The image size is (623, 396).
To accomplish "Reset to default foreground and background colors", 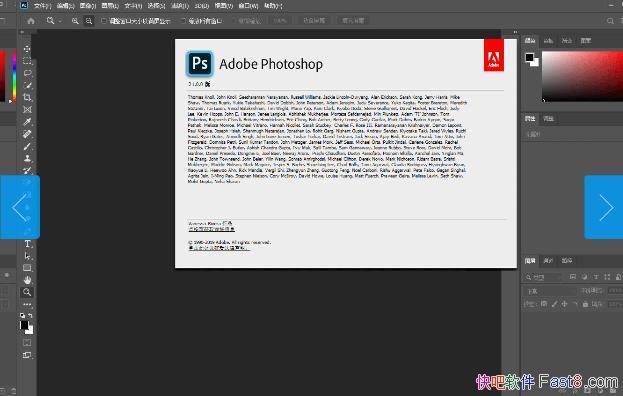I will [x=22, y=315].
